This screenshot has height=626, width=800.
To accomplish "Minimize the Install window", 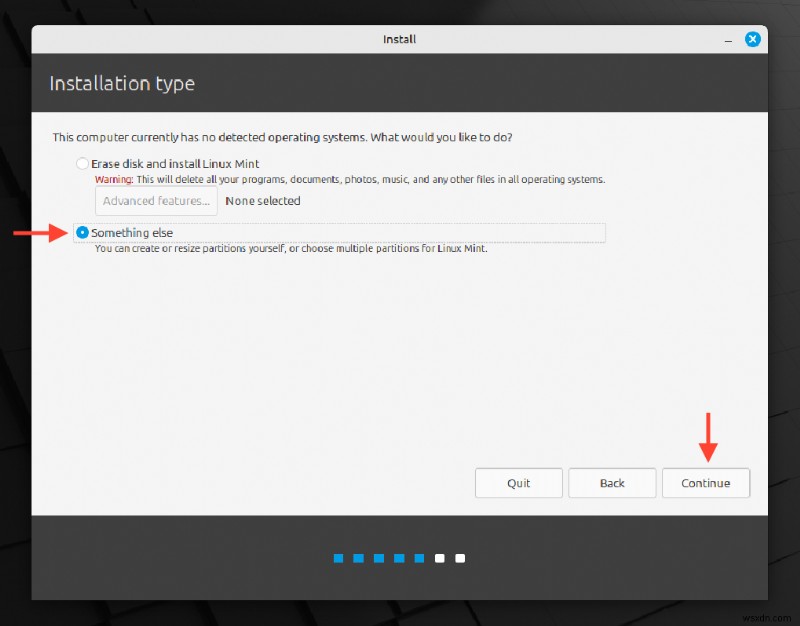I will coord(728,40).
